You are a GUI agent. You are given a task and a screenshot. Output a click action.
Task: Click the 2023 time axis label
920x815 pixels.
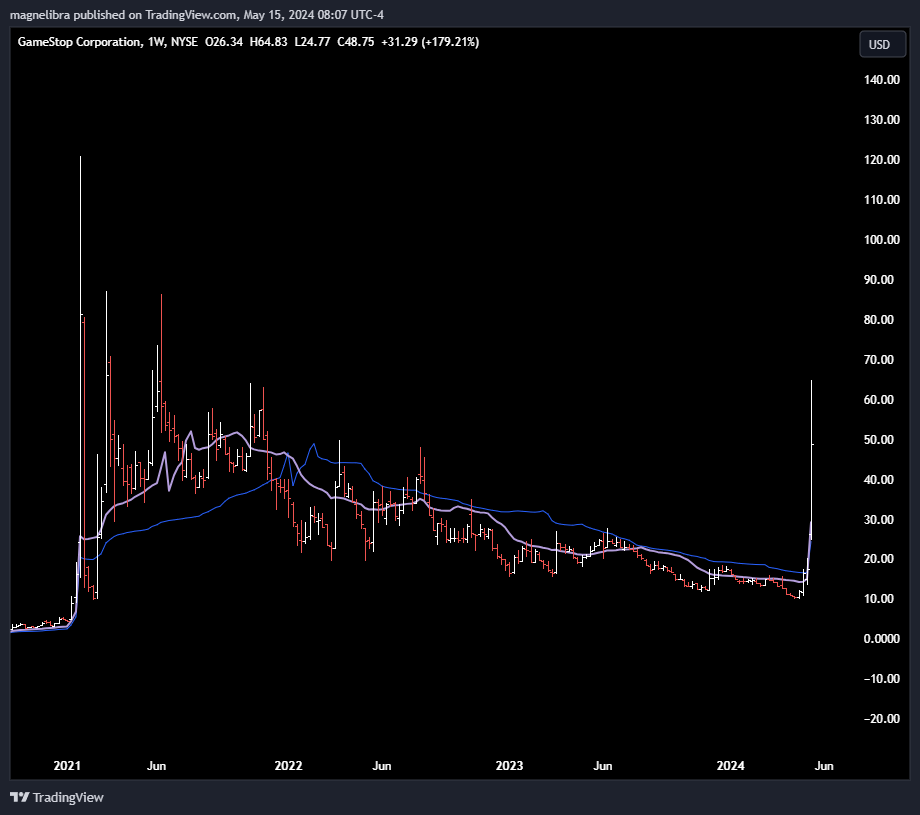coord(509,766)
